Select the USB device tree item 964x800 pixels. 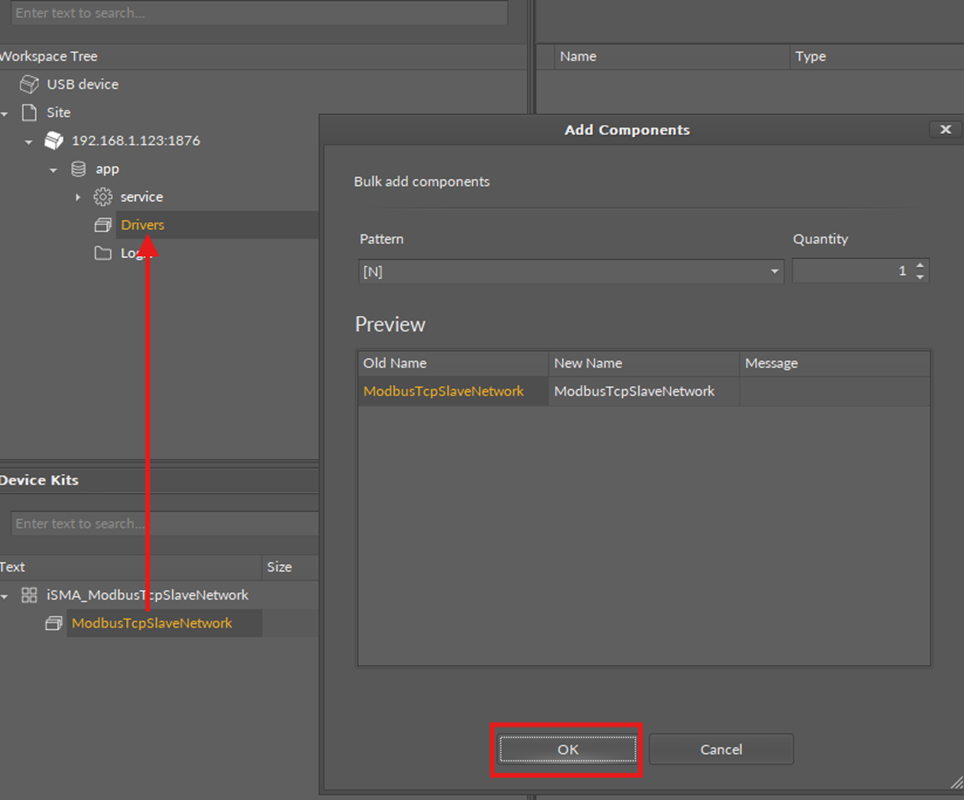point(82,84)
